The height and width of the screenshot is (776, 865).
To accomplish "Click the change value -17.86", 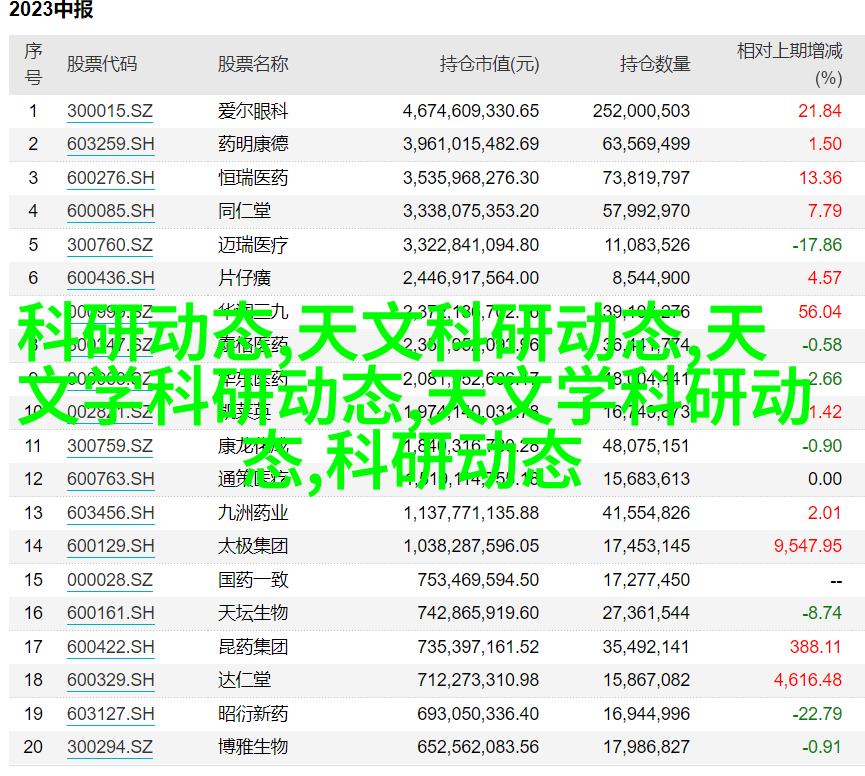I will click(x=817, y=244).
